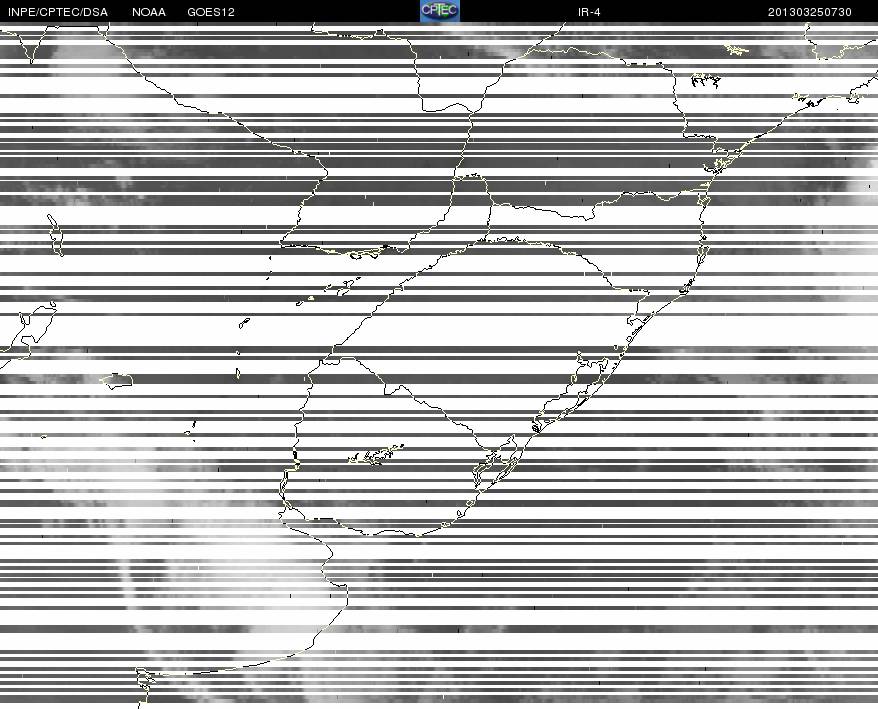Viewport: 878px width, 709px height.
Task: Click the GOES12 satellite label
Action: 211,12
